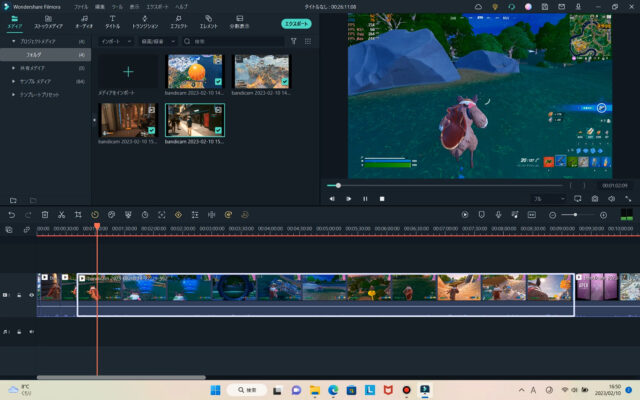The image size is (640, 400).
Task: Click the orange keyframe diamond icon
Action: tap(178, 215)
